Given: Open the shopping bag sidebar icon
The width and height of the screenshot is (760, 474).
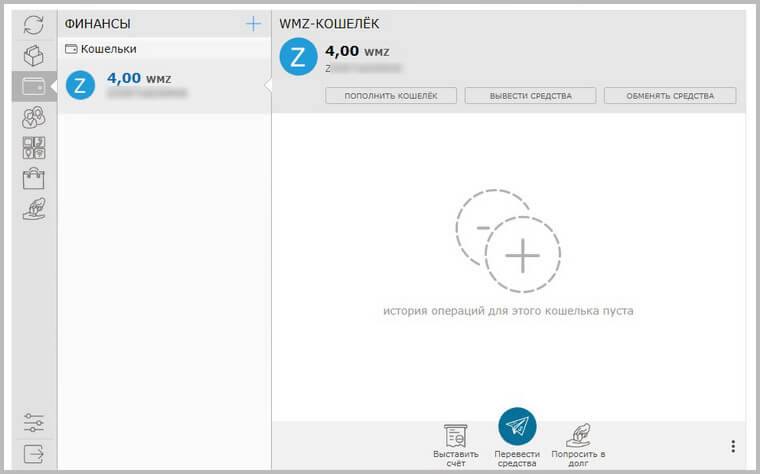Looking at the screenshot, I should 33,178.
